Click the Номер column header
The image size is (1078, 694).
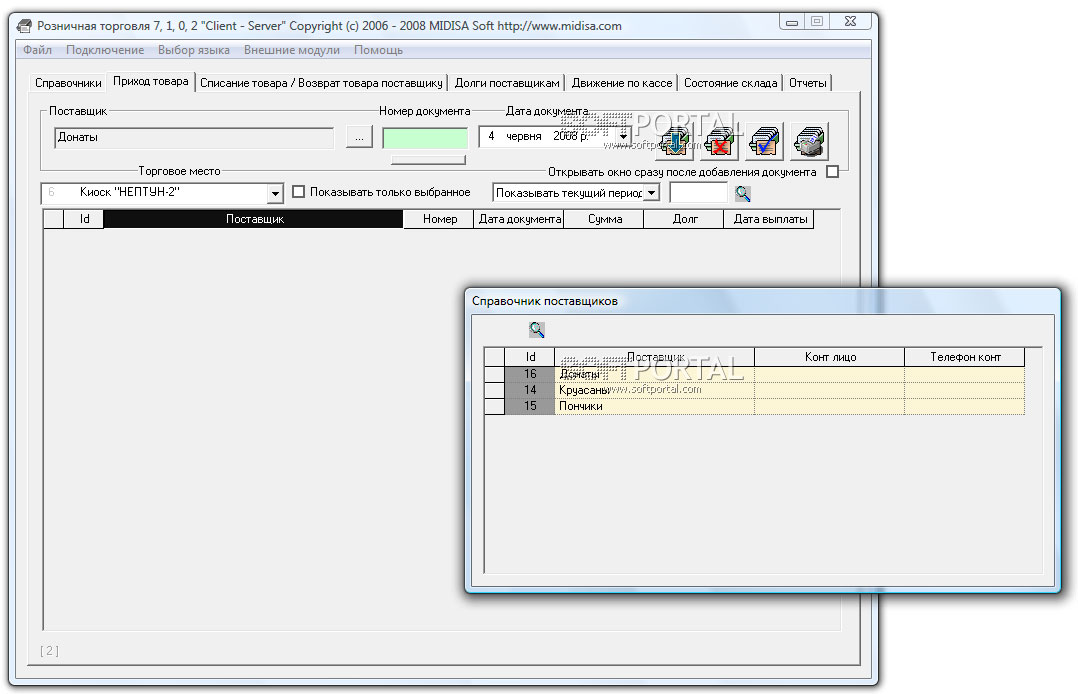(x=439, y=219)
